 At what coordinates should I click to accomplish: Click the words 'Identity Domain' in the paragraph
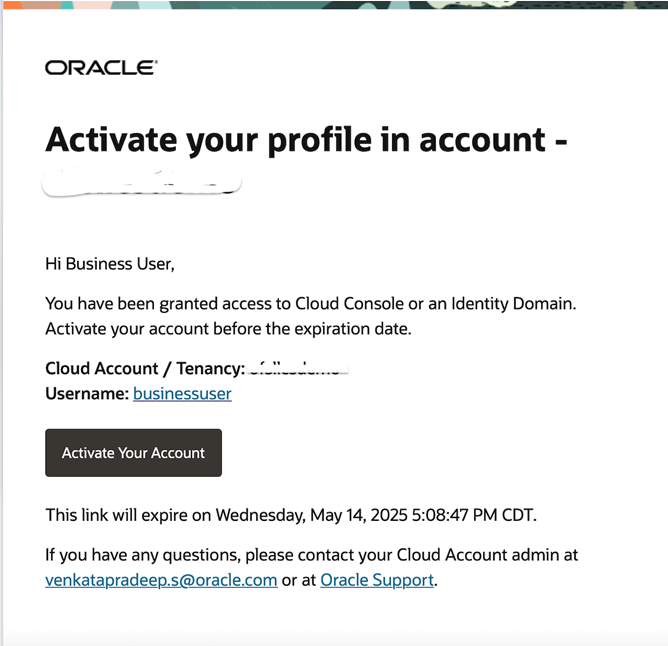pyautogui.click(x=513, y=303)
